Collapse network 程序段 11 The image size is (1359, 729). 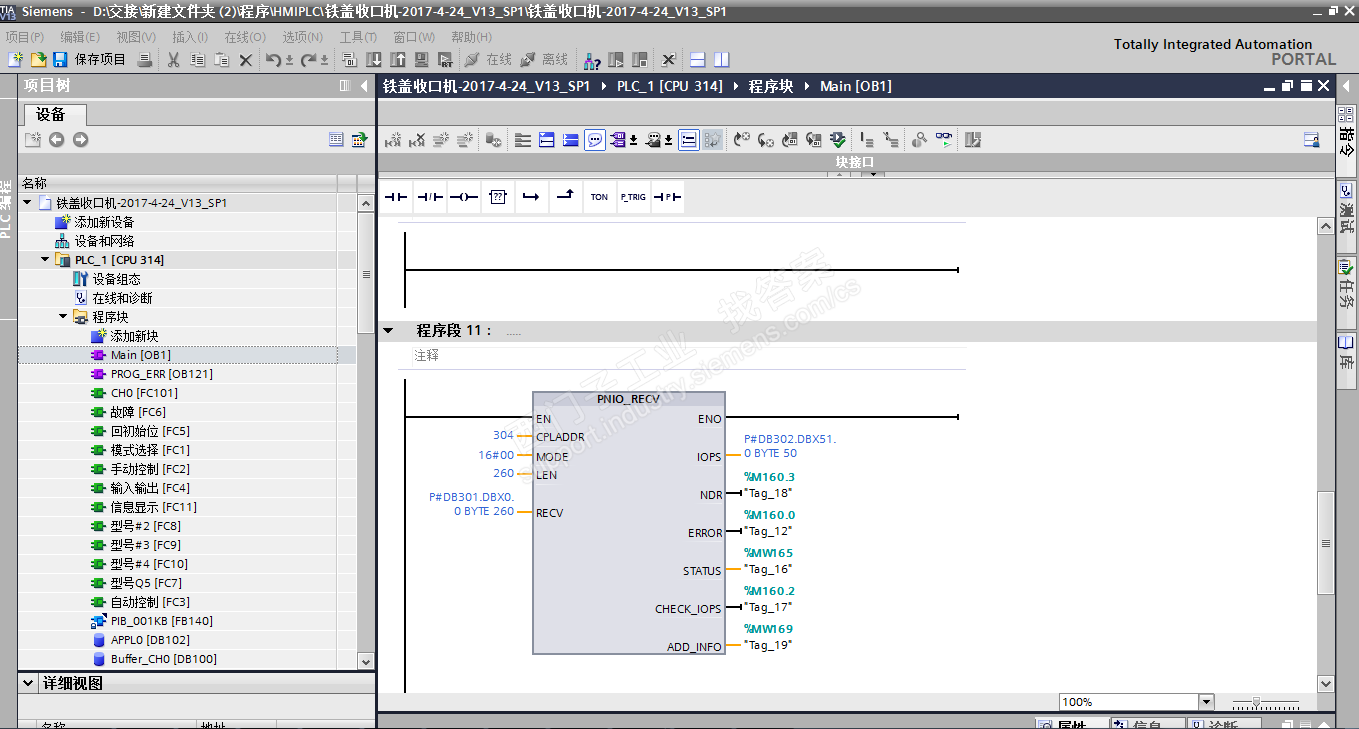[x=388, y=330]
